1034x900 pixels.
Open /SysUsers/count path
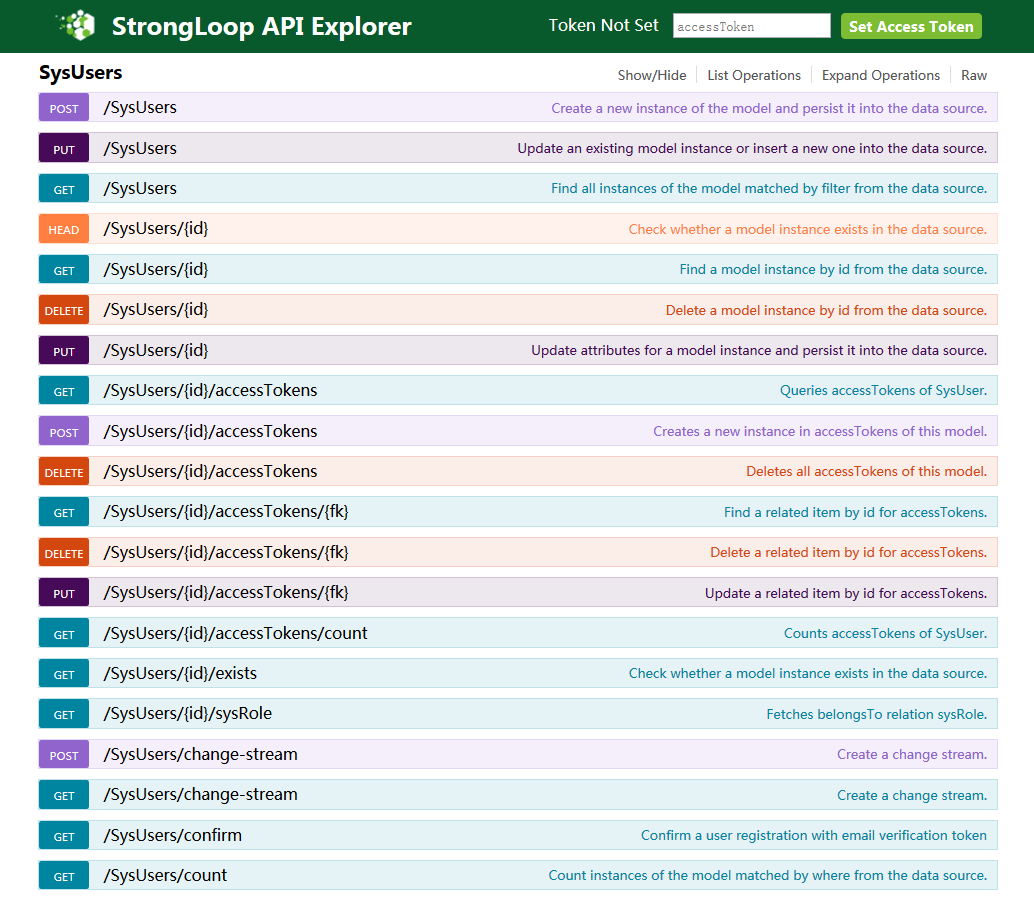click(165, 876)
